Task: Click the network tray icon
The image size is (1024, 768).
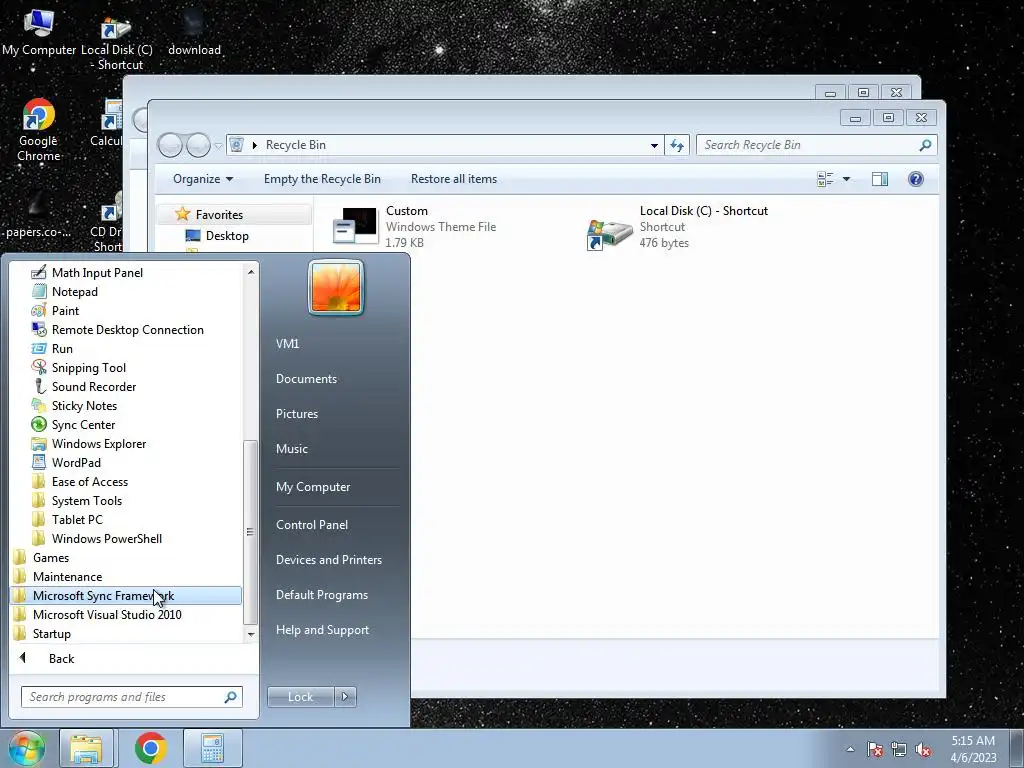Action: coord(899,749)
